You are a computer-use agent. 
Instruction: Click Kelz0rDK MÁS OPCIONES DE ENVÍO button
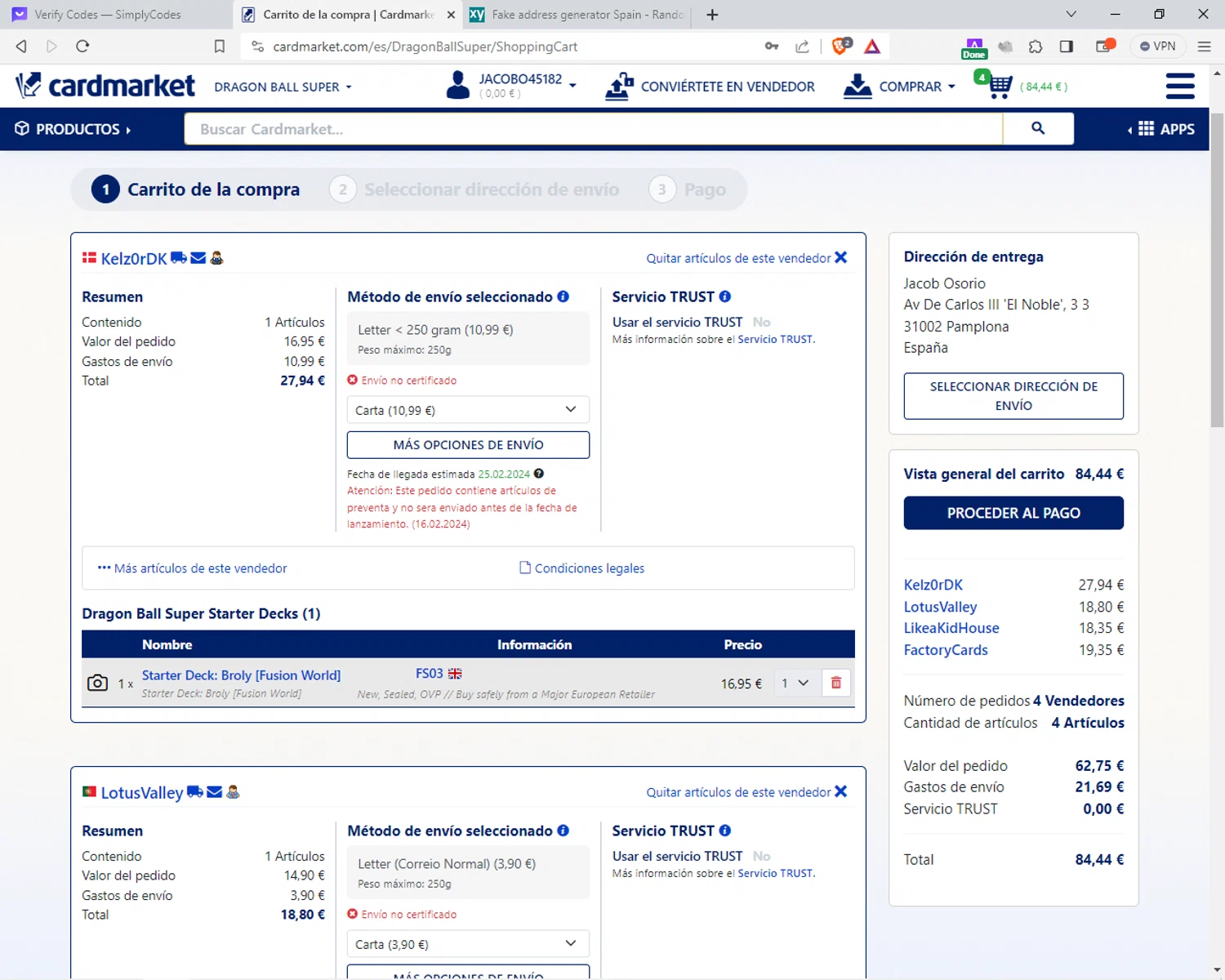coord(468,445)
